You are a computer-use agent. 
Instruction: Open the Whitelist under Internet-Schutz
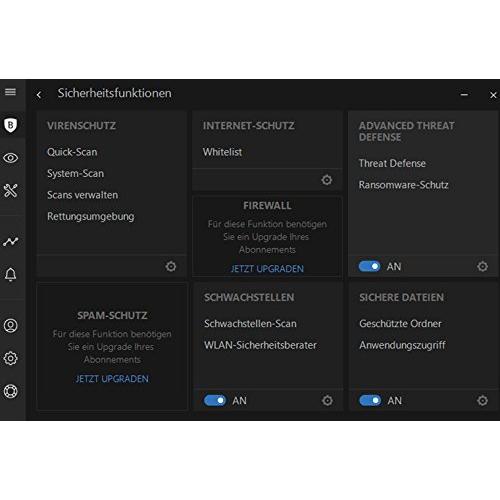(222, 152)
